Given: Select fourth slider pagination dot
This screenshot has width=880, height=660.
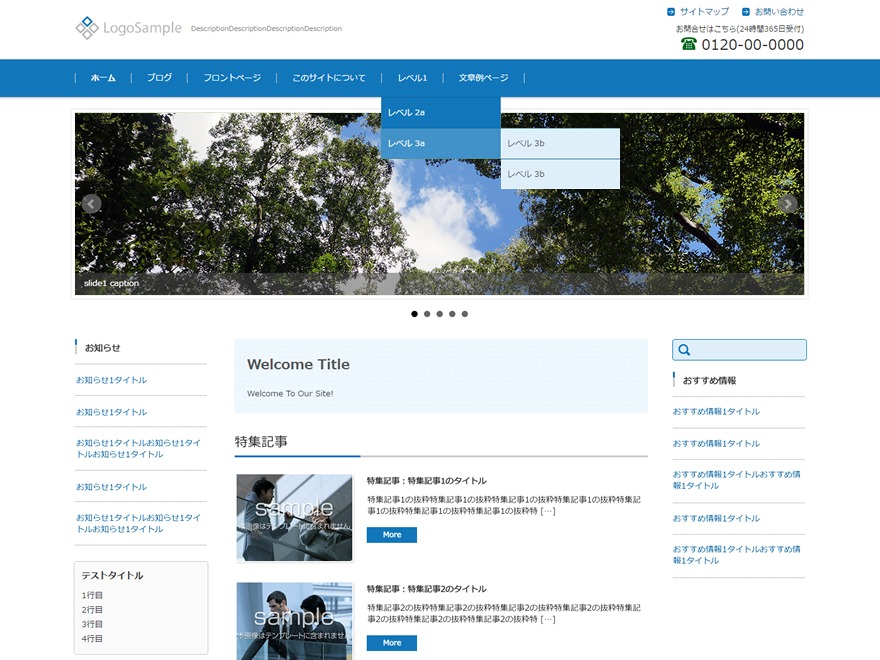Looking at the screenshot, I should click(452, 314).
